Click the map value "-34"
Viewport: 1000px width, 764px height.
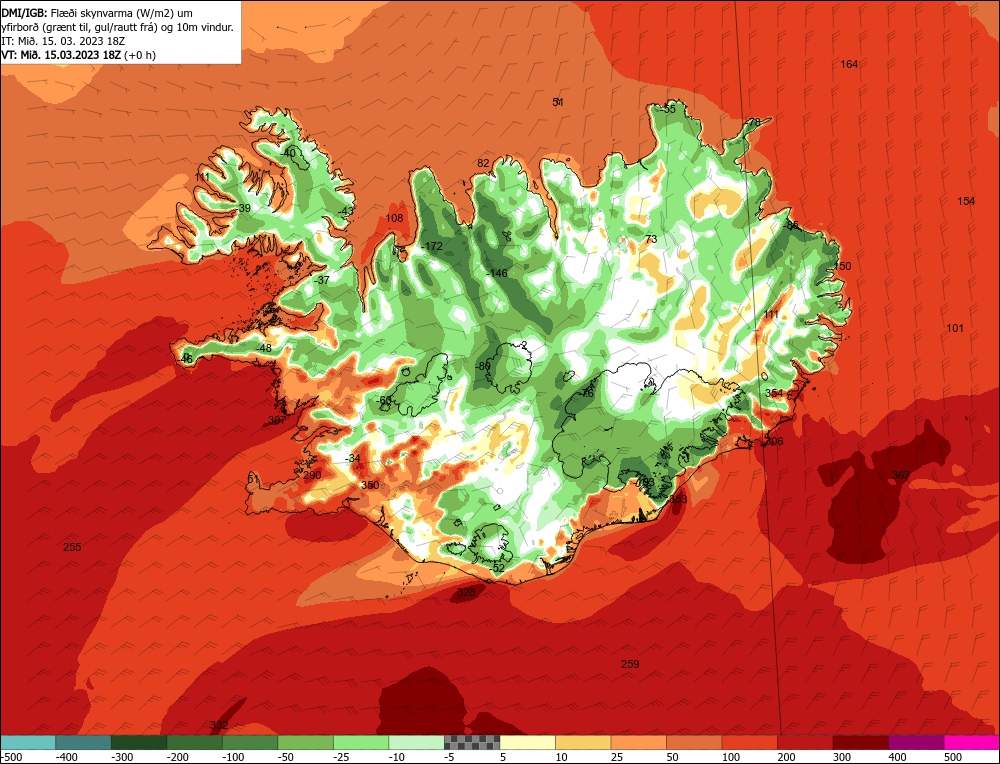[353, 459]
